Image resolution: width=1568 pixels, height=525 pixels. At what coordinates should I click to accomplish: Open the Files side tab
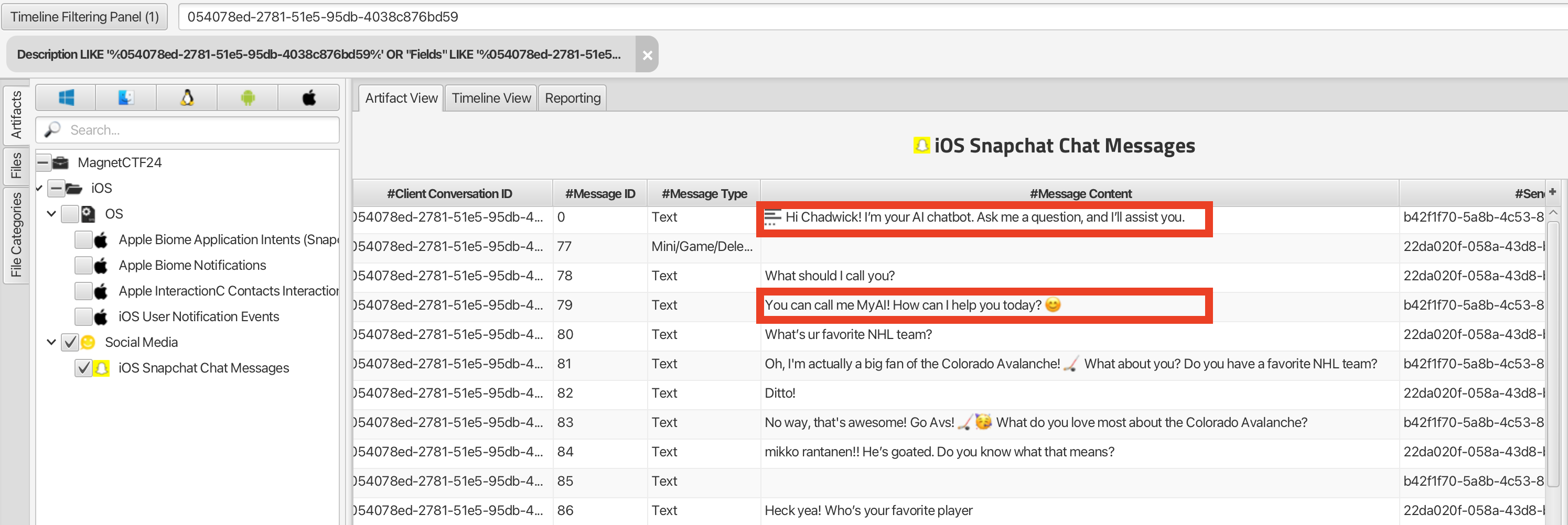(x=16, y=165)
